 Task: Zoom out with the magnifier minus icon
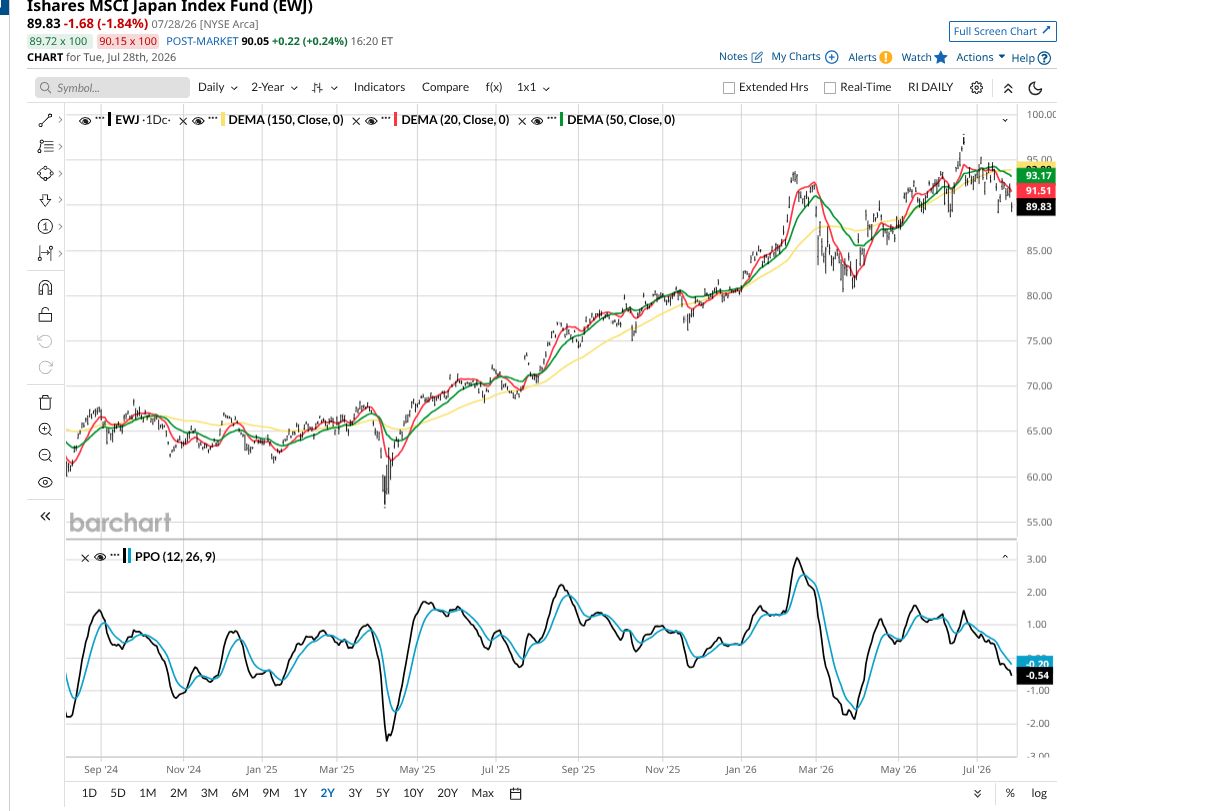(x=45, y=455)
